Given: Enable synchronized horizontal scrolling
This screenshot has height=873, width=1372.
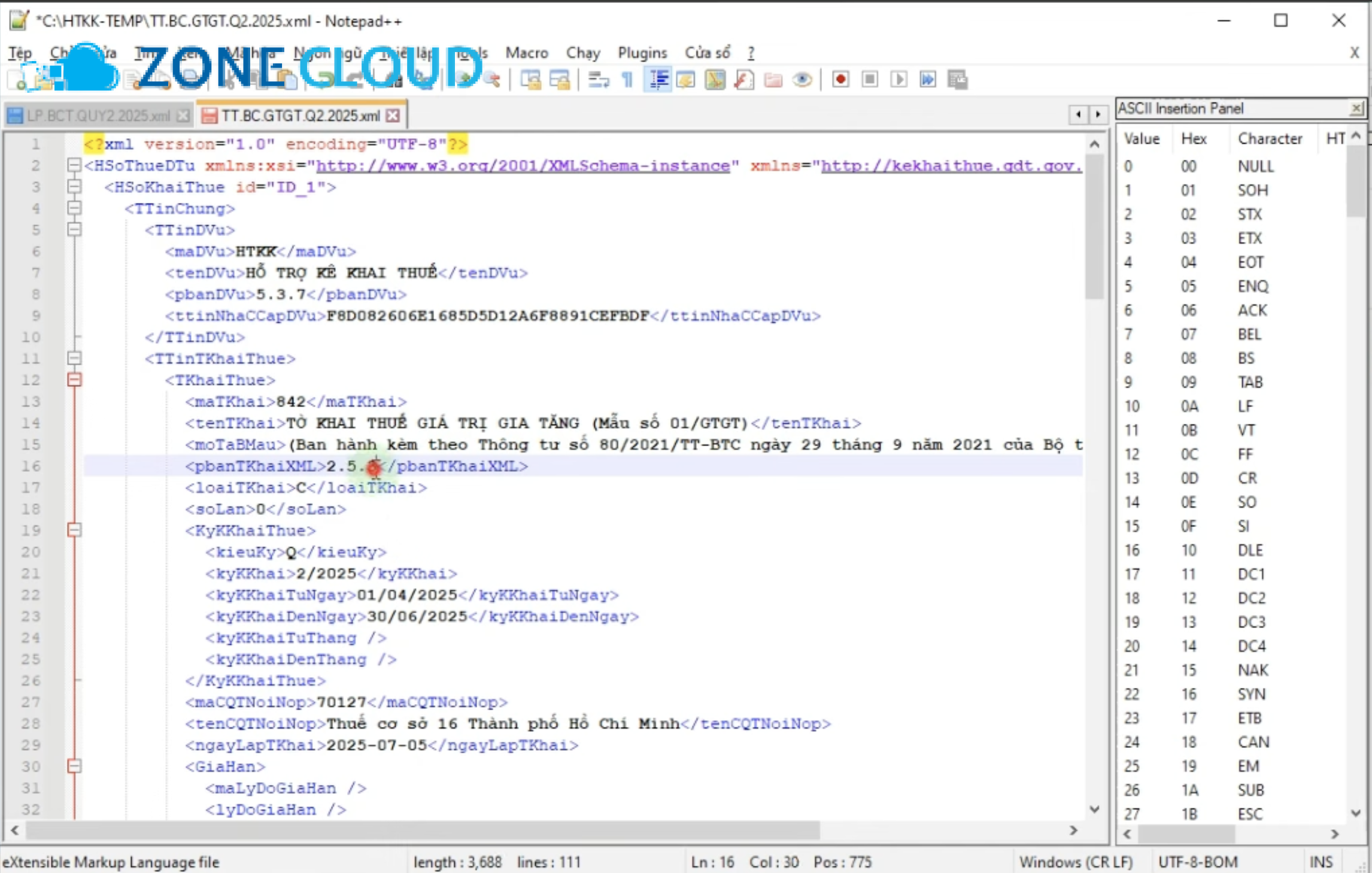Looking at the screenshot, I should pyautogui.click(x=560, y=80).
